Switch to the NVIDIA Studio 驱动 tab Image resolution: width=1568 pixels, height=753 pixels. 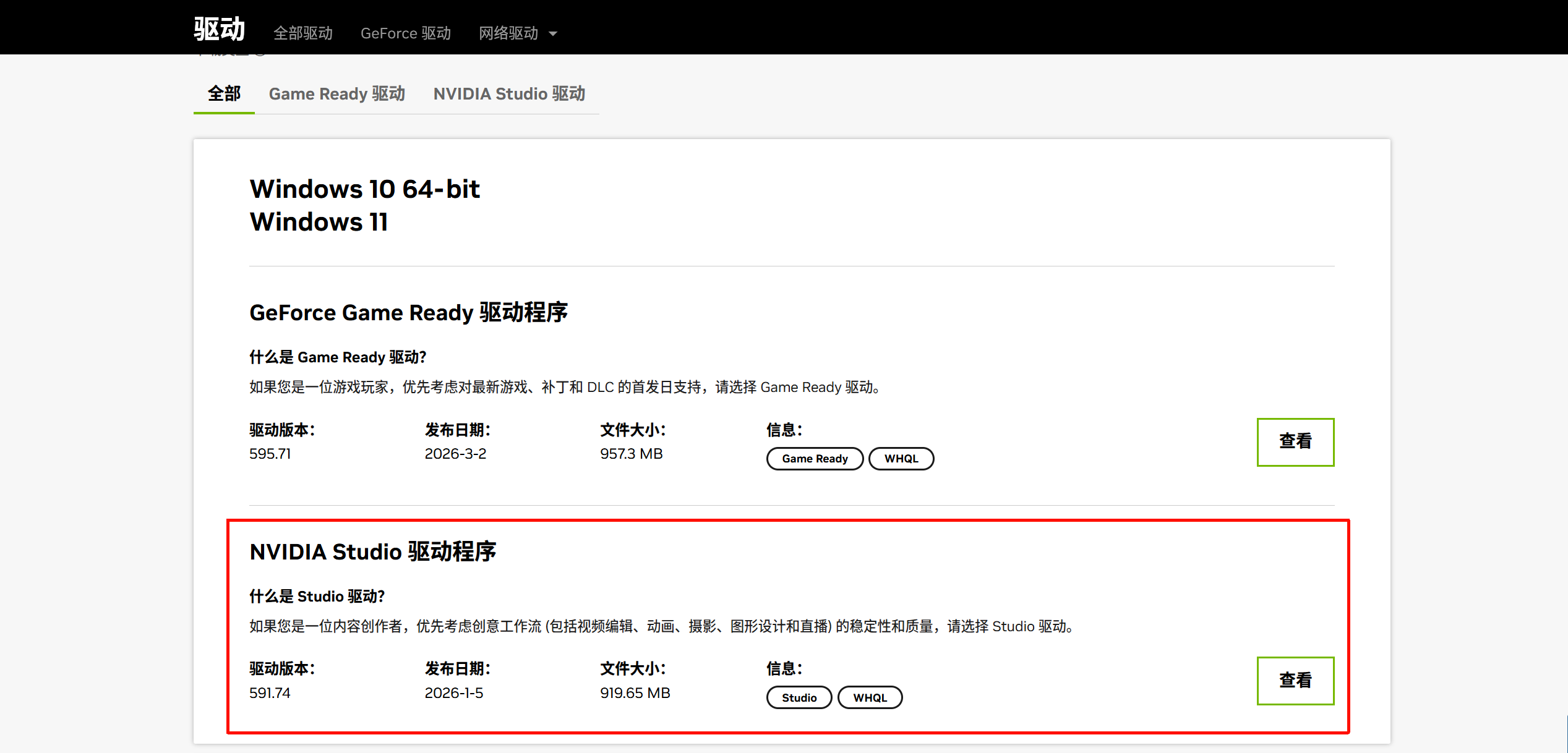pos(509,94)
